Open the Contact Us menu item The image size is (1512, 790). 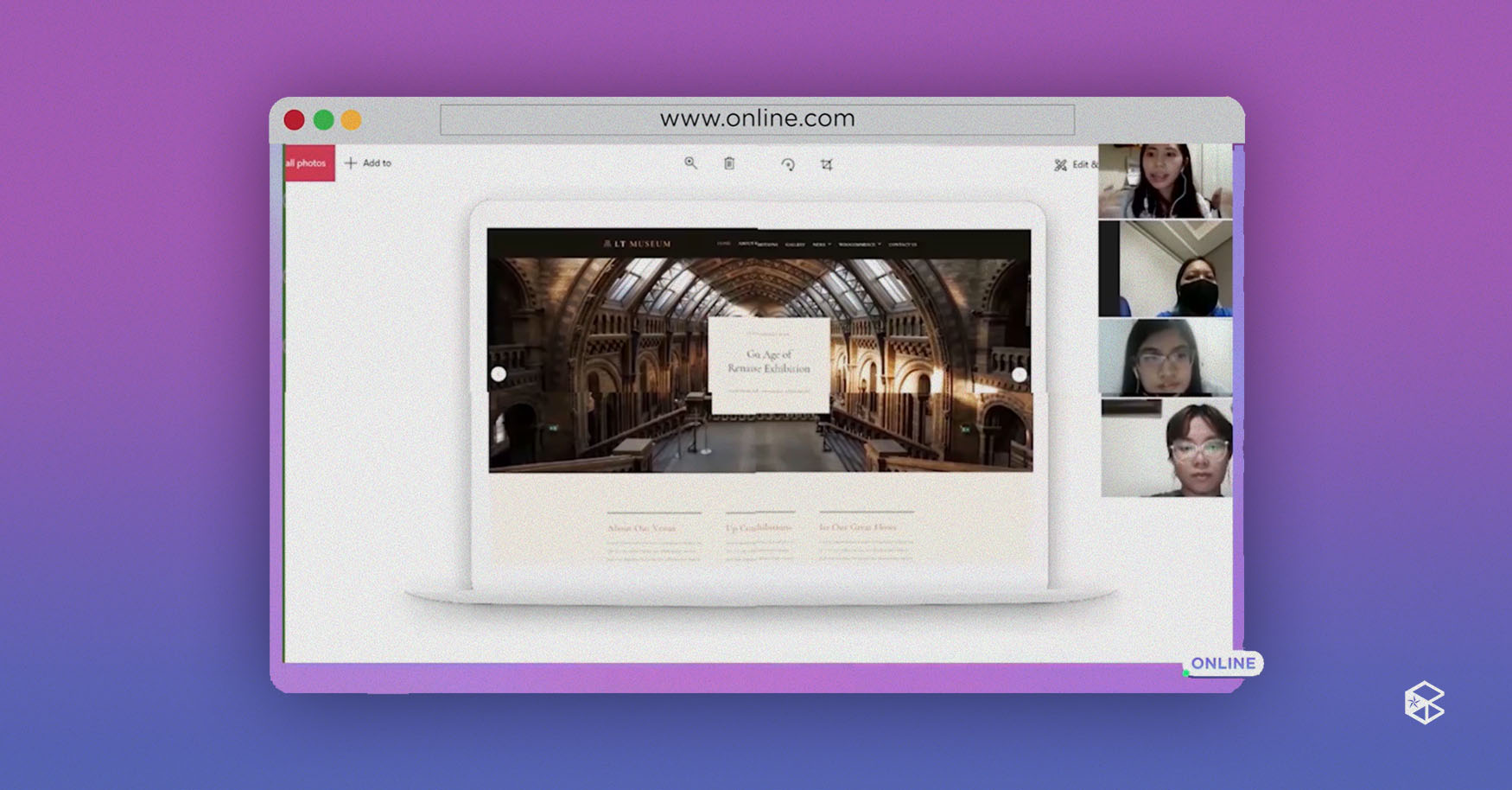(x=903, y=245)
